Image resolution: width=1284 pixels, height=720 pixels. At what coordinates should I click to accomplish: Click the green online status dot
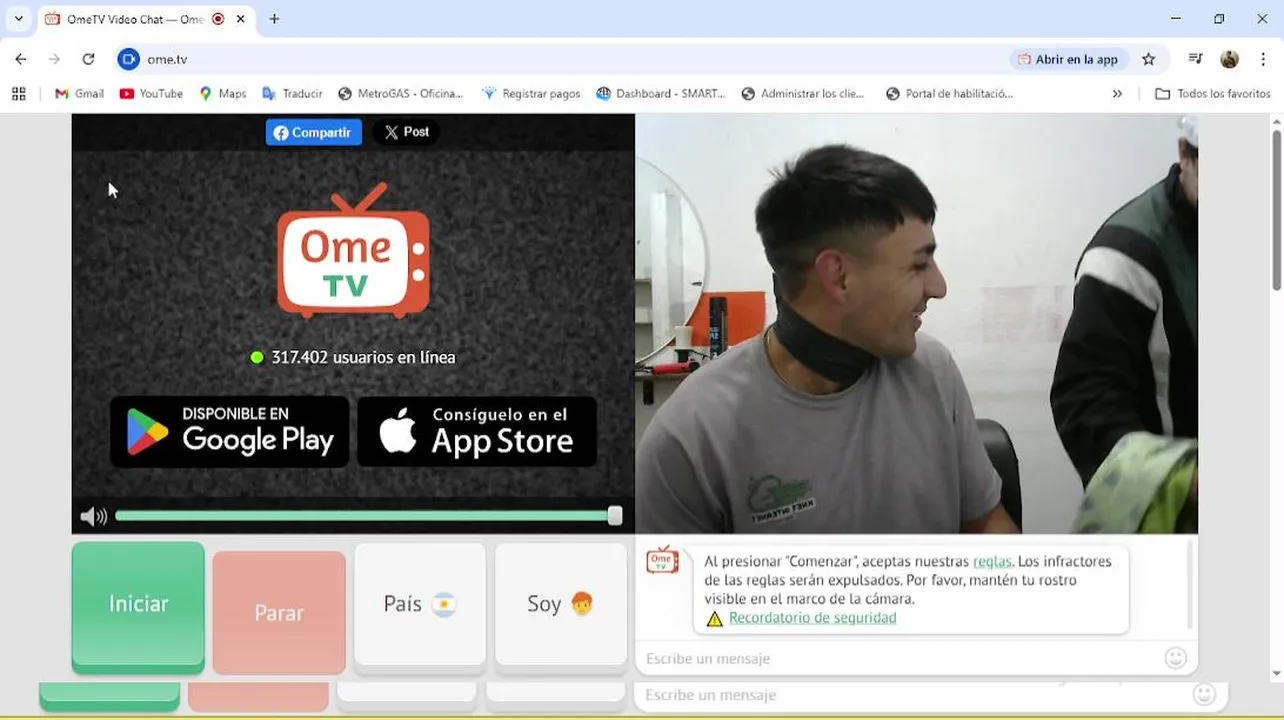coord(257,357)
